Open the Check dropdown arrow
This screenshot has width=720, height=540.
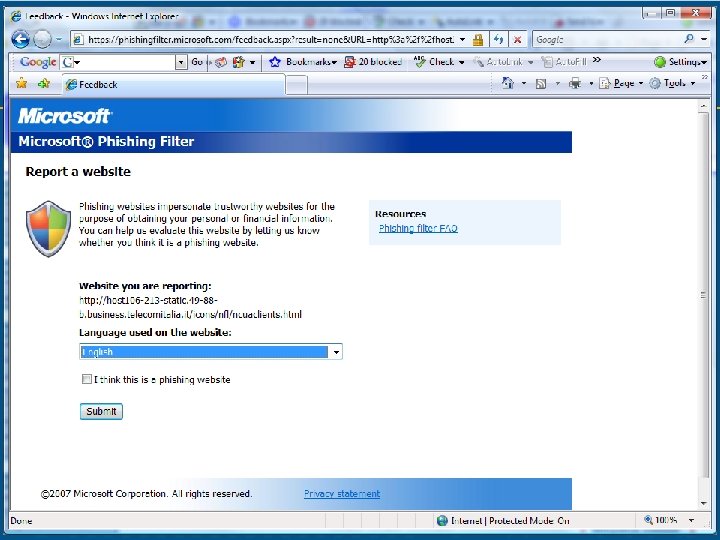point(461,62)
